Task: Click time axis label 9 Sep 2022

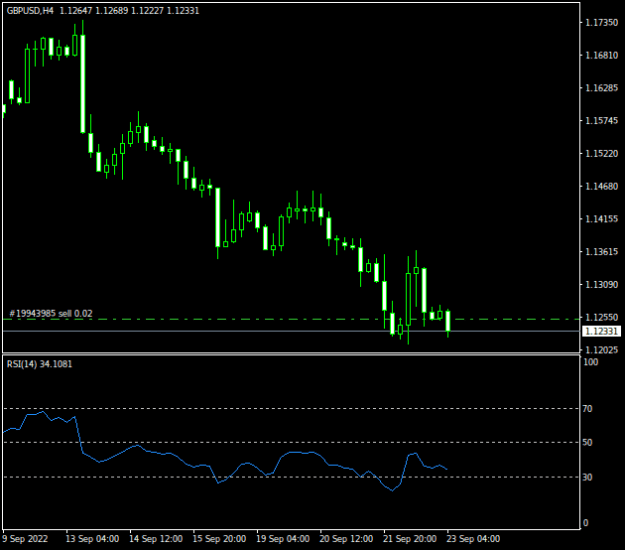Action: pos(25,539)
